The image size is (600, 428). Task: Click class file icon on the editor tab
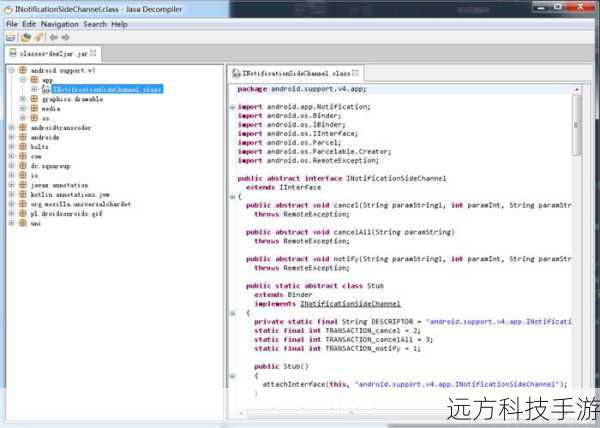click(236, 73)
